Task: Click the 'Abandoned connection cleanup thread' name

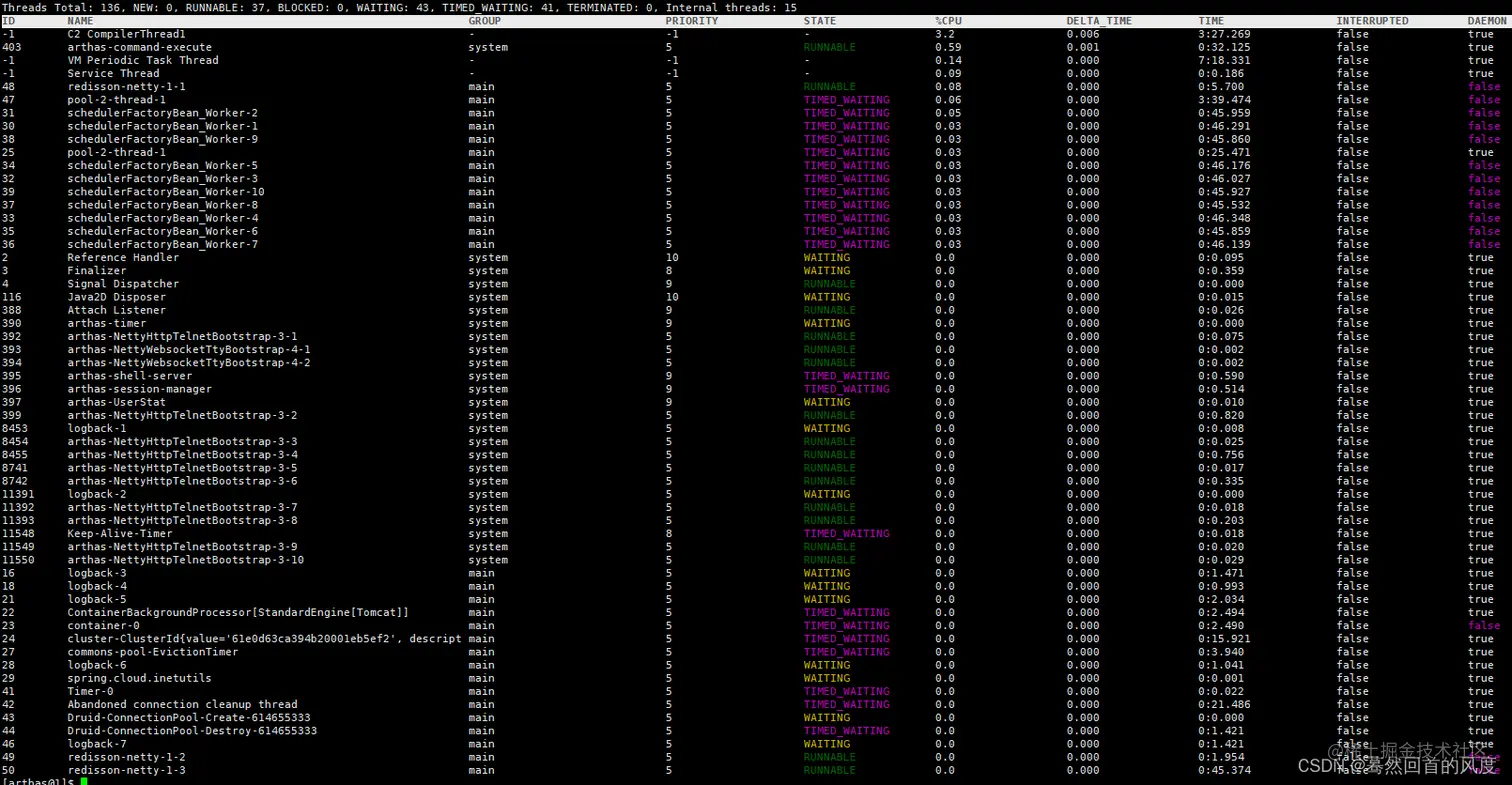Action: tap(183, 704)
